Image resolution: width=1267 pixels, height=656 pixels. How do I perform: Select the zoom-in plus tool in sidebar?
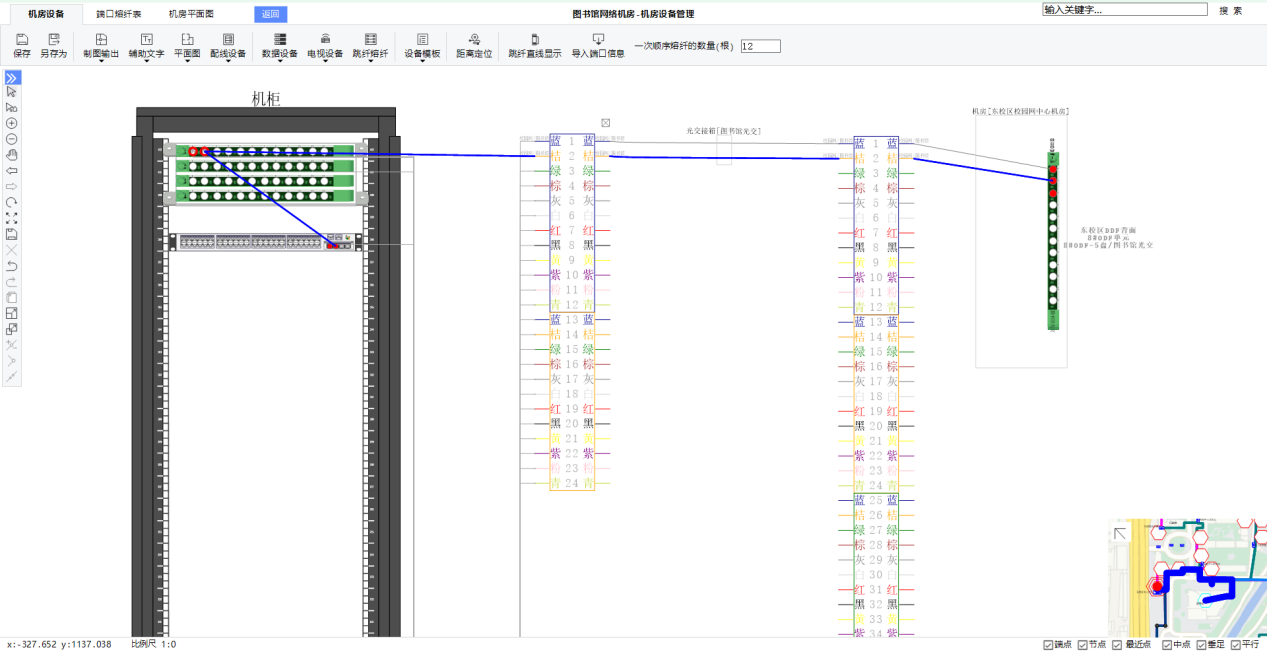(x=12, y=123)
